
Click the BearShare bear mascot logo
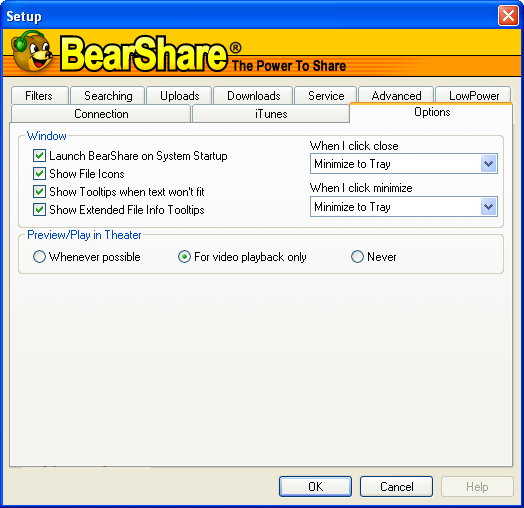click(x=32, y=51)
